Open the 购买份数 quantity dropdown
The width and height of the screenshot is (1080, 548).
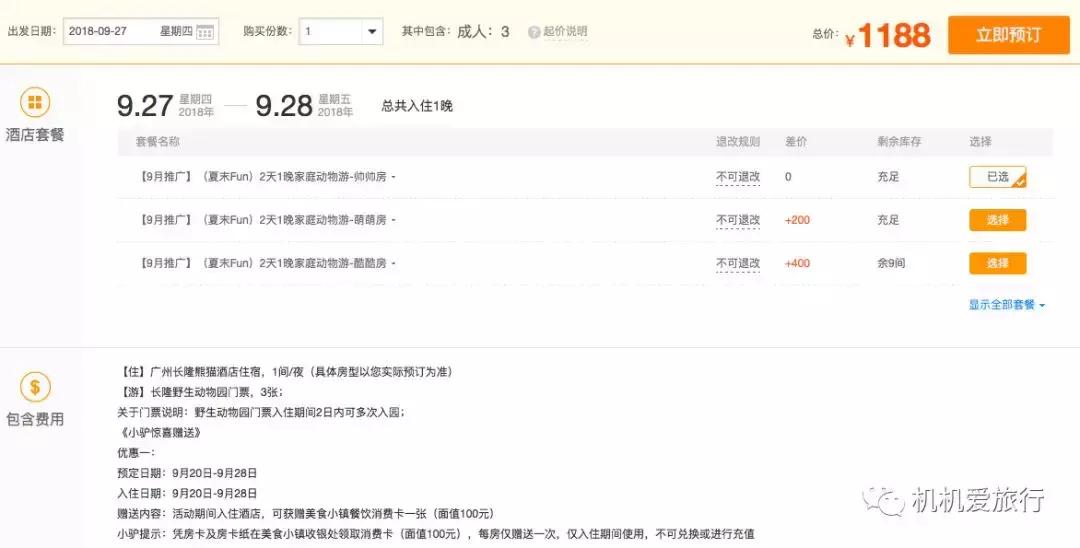coord(340,32)
